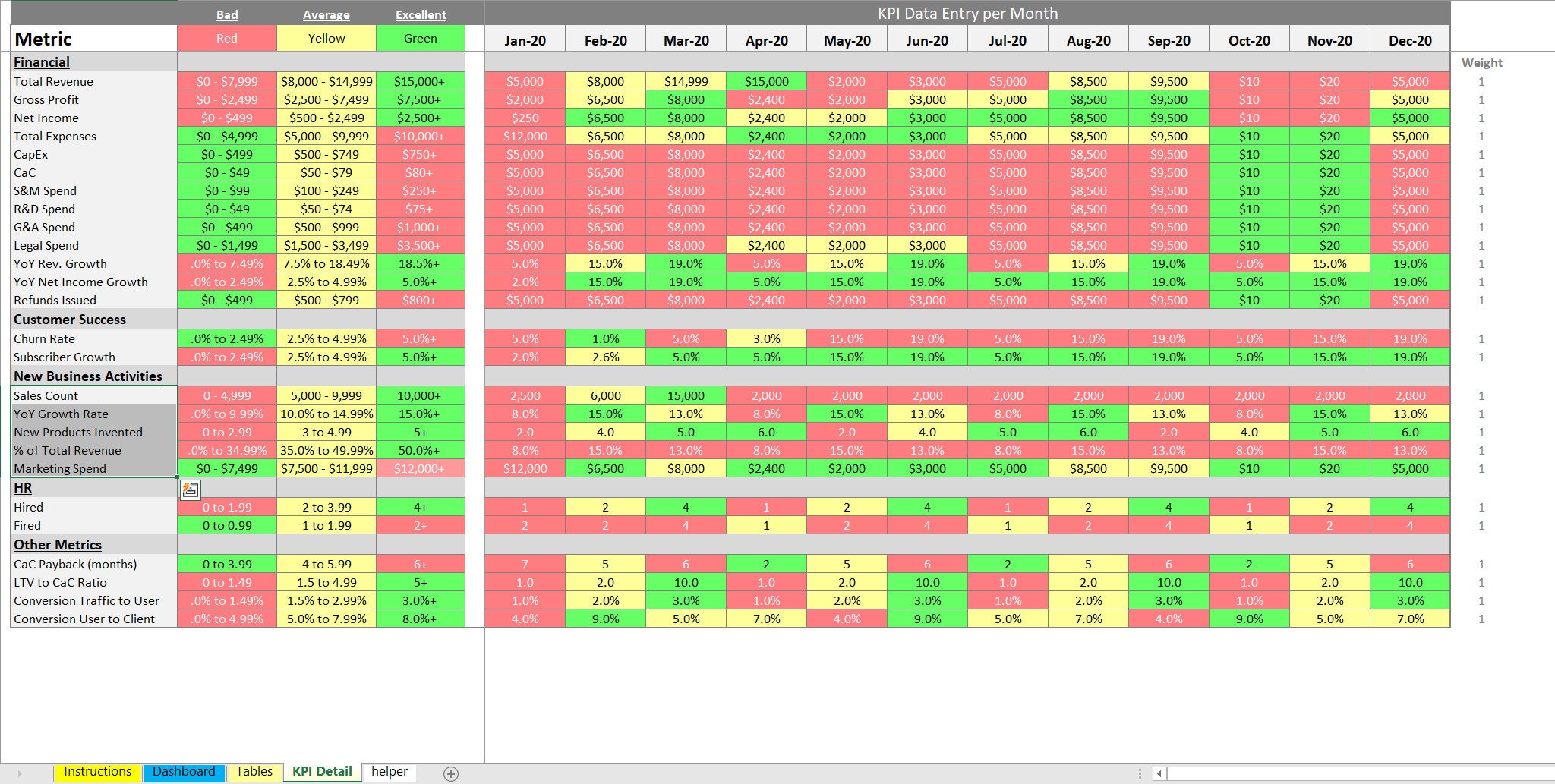Select the Jan-20 month header cell
1555x784 pixels.
525,39
